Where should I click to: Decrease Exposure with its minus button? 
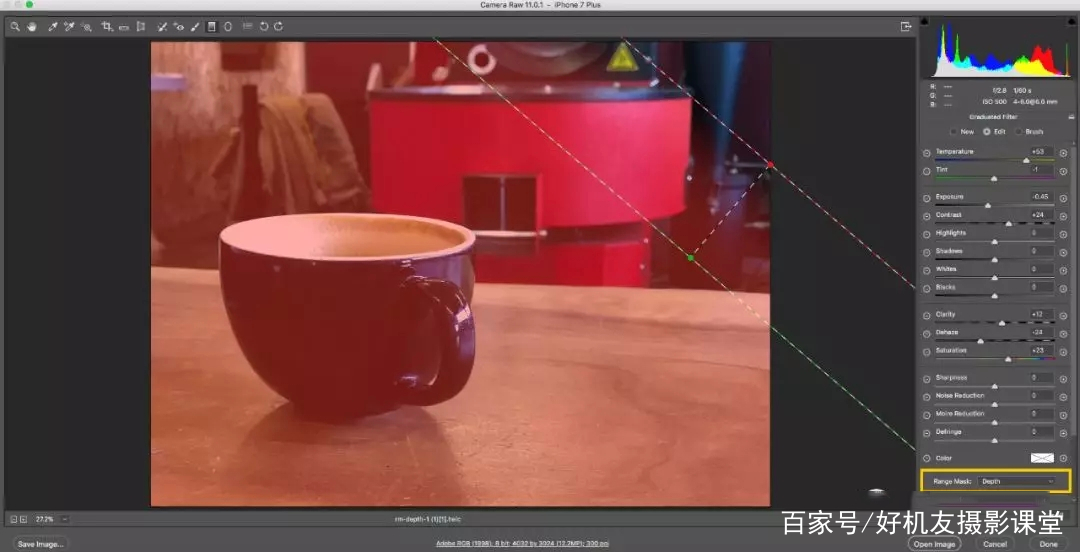[926, 198]
